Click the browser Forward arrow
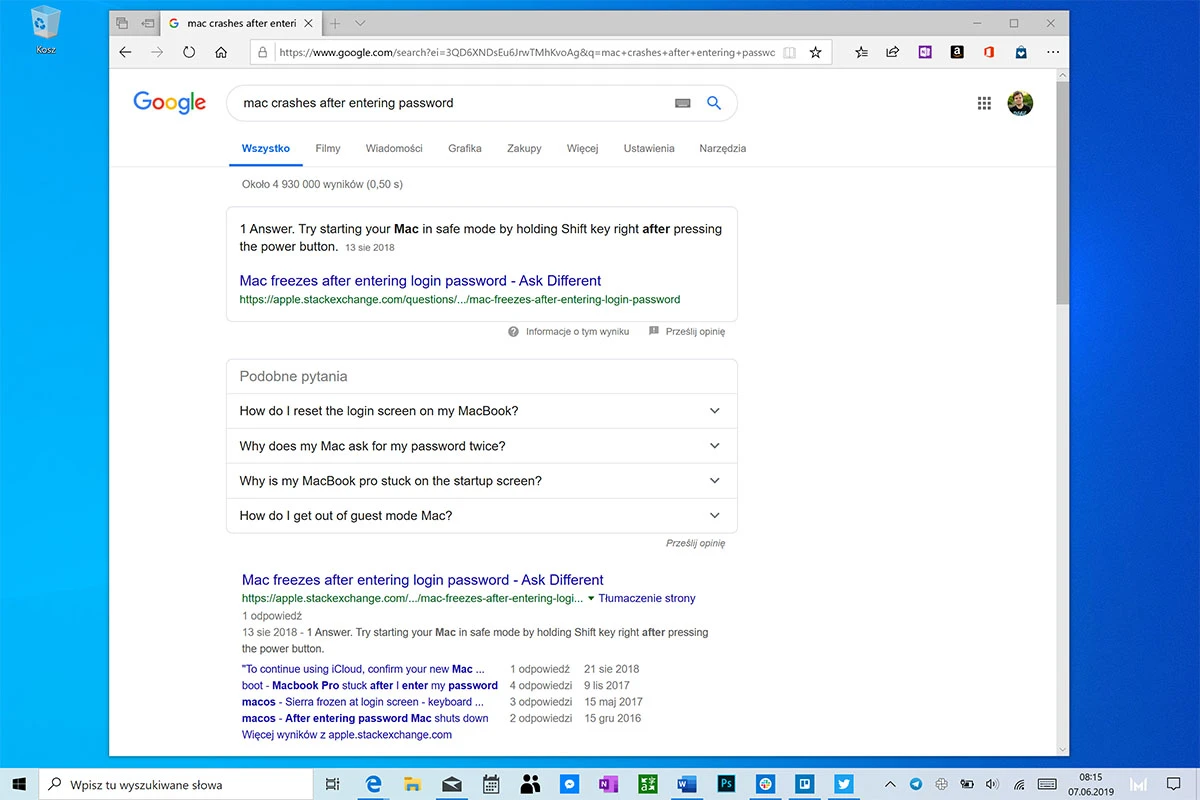 tap(157, 53)
